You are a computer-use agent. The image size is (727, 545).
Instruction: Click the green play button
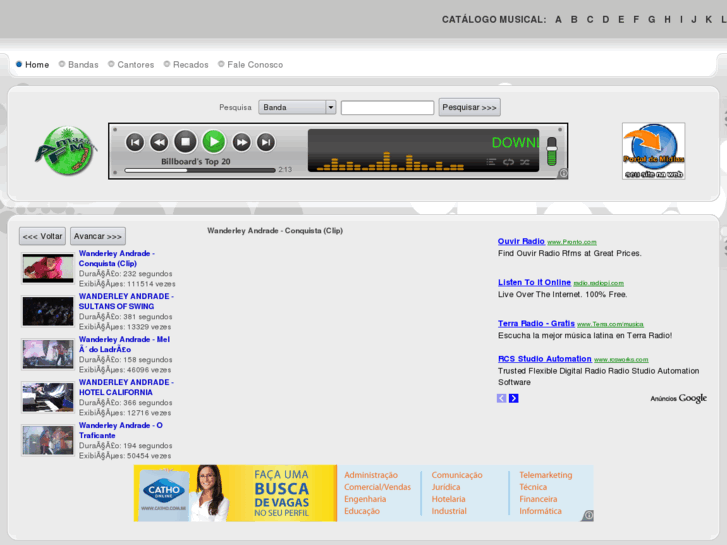(x=214, y=141)
